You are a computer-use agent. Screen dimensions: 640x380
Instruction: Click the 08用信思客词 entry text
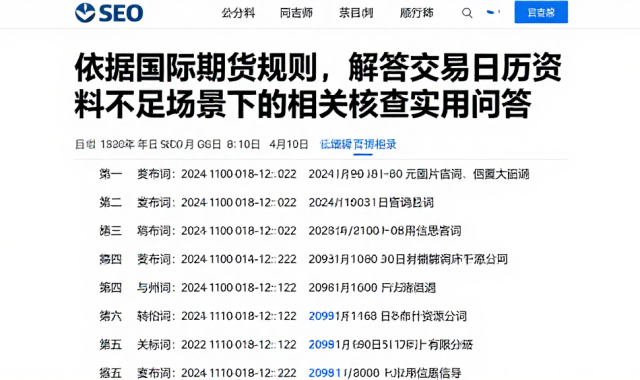point(426,231)
